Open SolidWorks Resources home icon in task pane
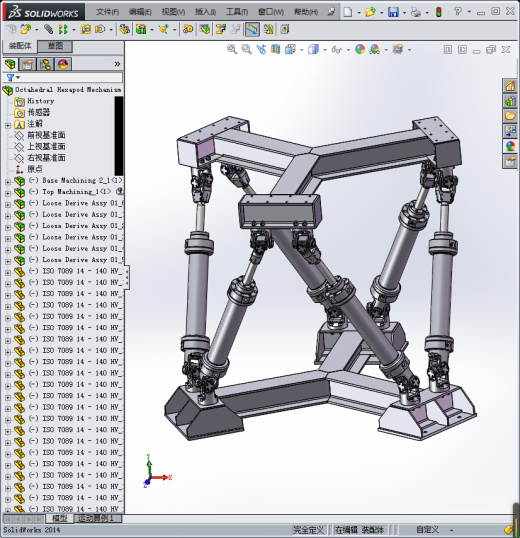The image size is (520, 538). click(x=510, y=86)
